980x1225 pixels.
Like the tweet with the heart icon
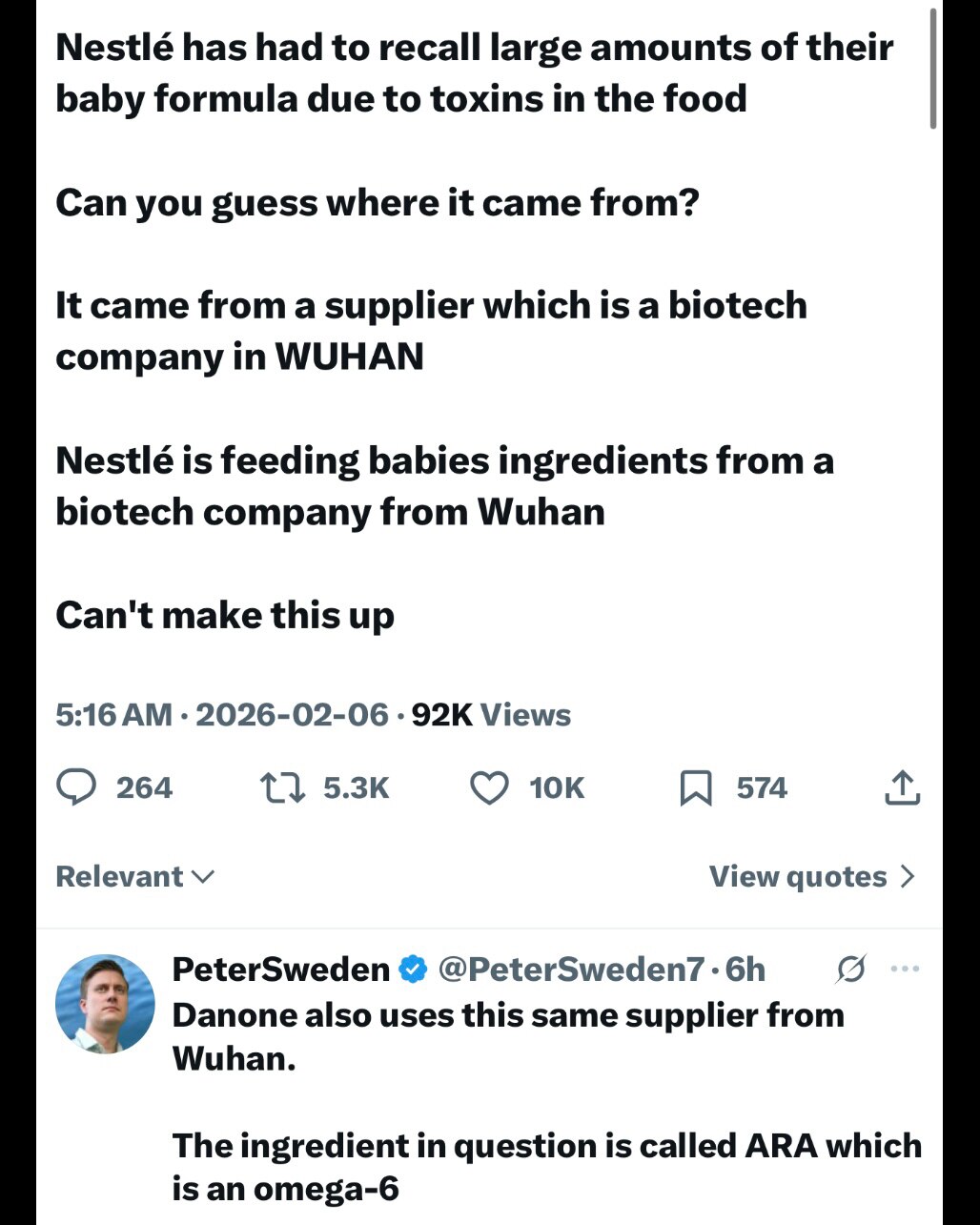coord(490,788)
